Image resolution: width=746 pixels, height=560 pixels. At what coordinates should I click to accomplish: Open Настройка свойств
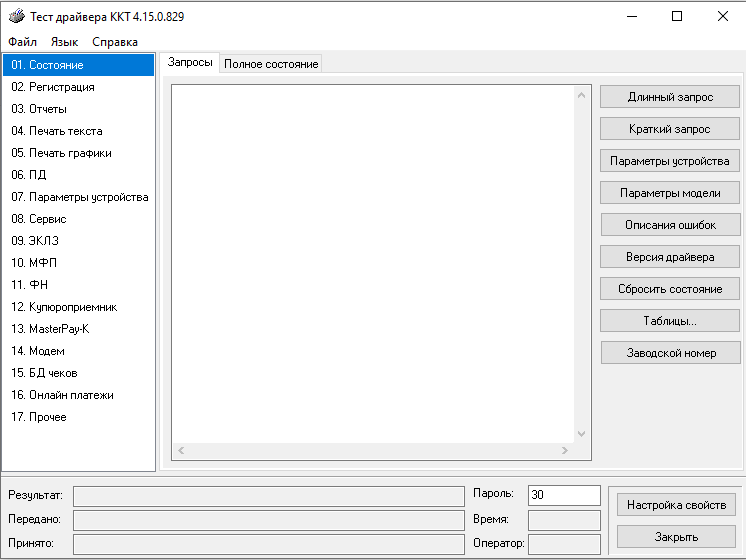(x=676, y=505)
